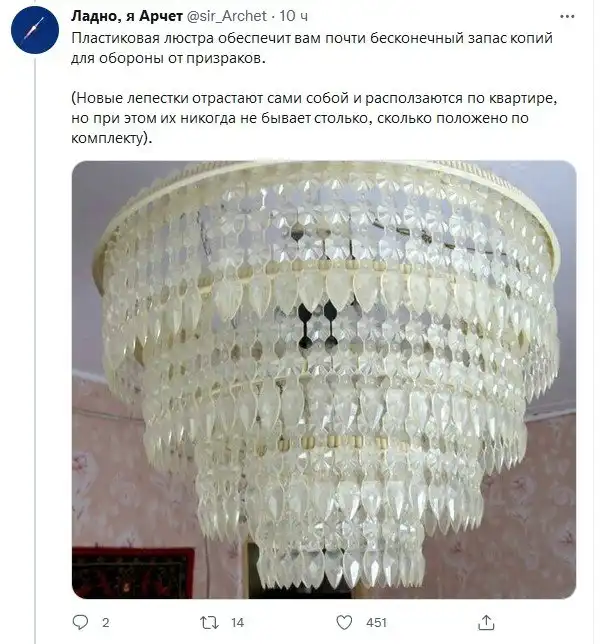Retweet using the arrows icon
Image resolution: width=600 pixels, height=644 pixels.
pyautogui.click(x=209, y=623)
